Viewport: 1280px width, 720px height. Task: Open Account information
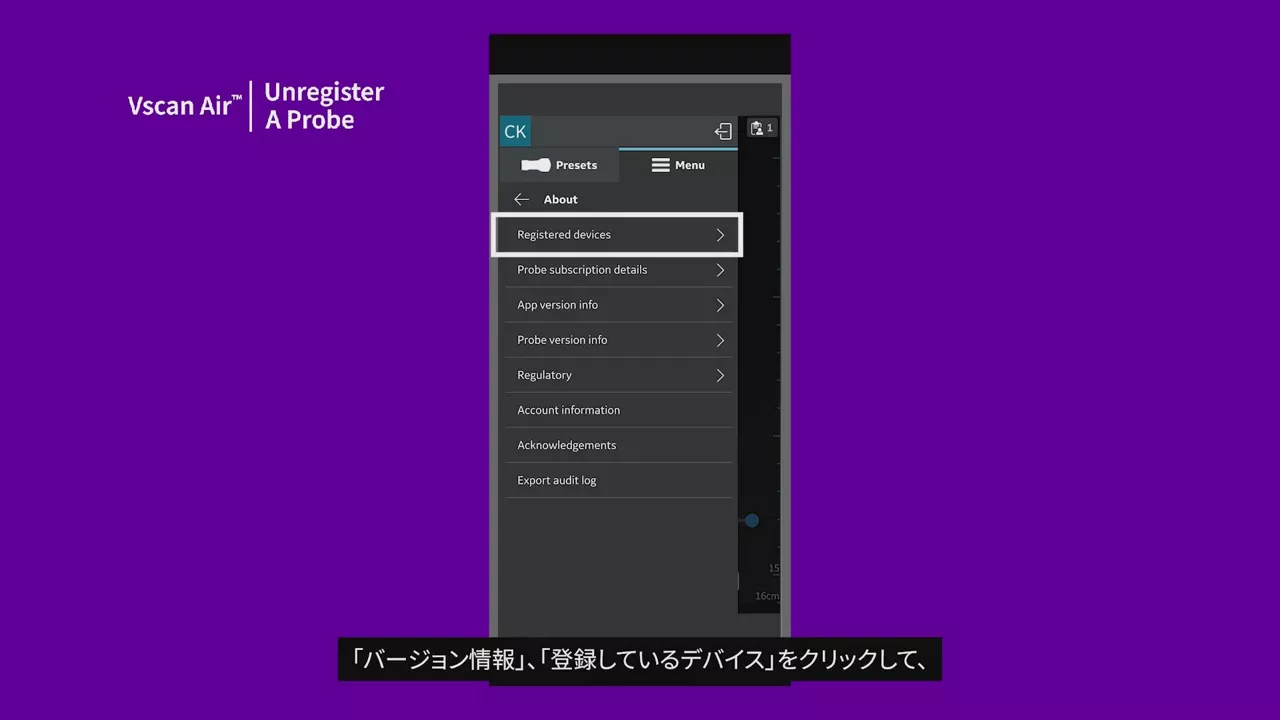[x=619, y=410]
